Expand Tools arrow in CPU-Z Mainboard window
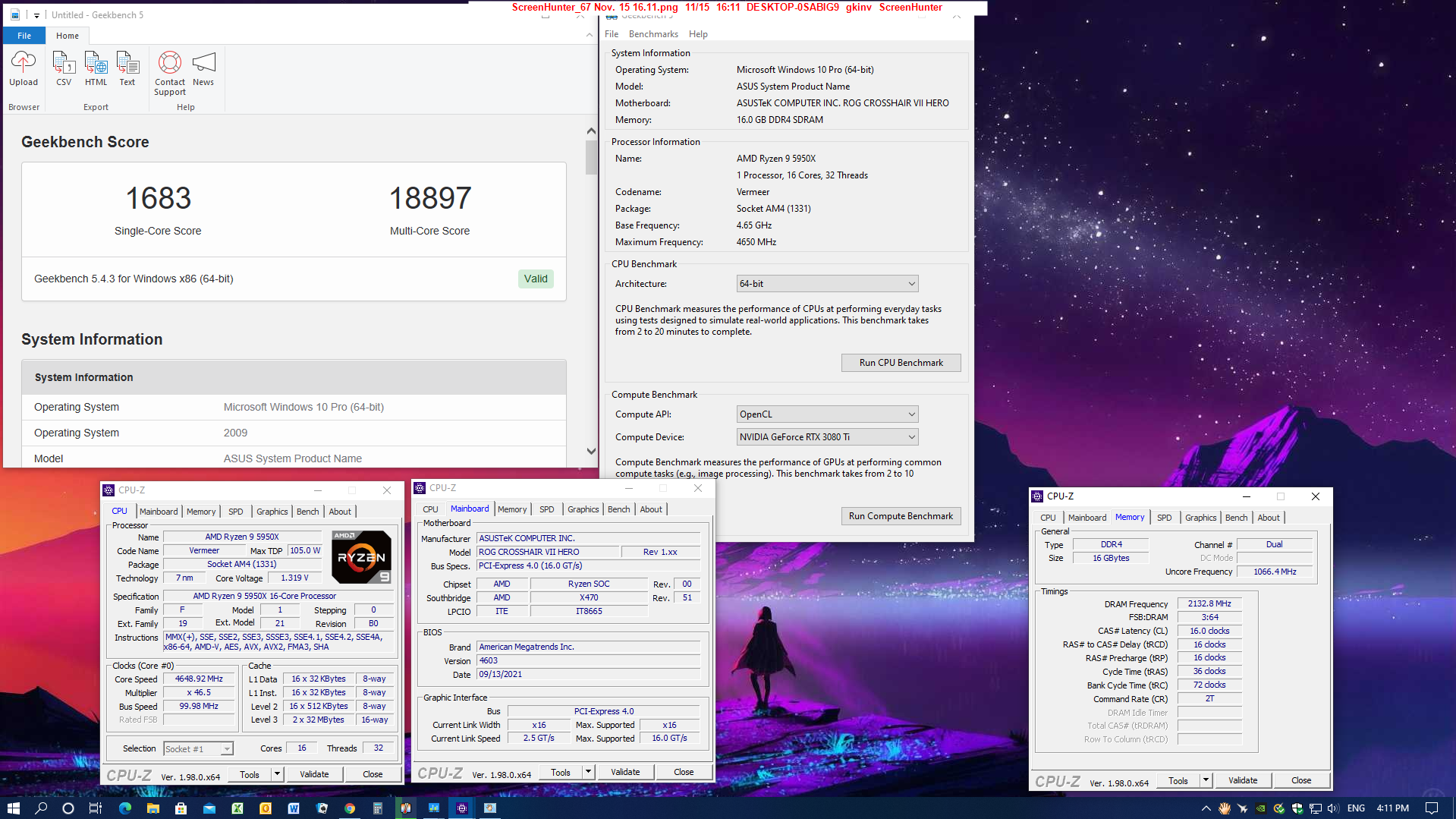 point(588,772)
